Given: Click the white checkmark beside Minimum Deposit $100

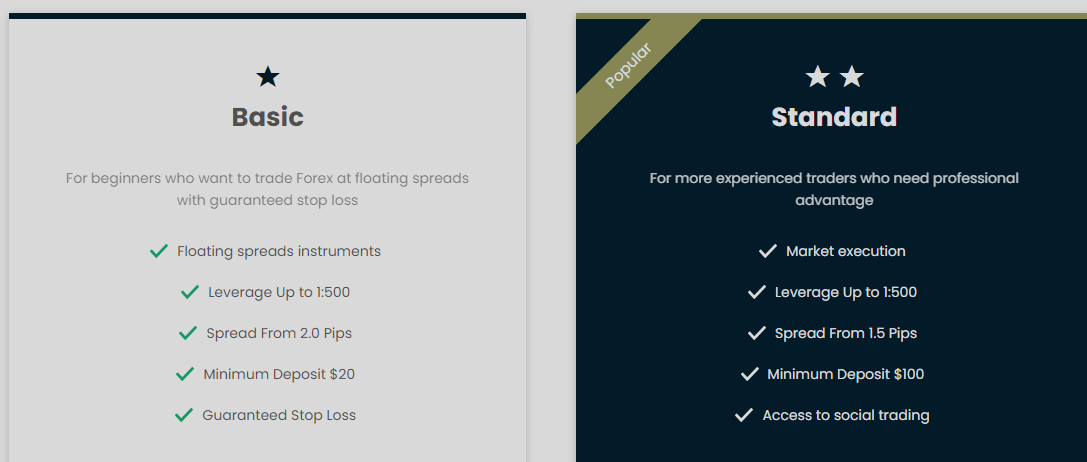Looking at the screenshot, I should point(749,375).
